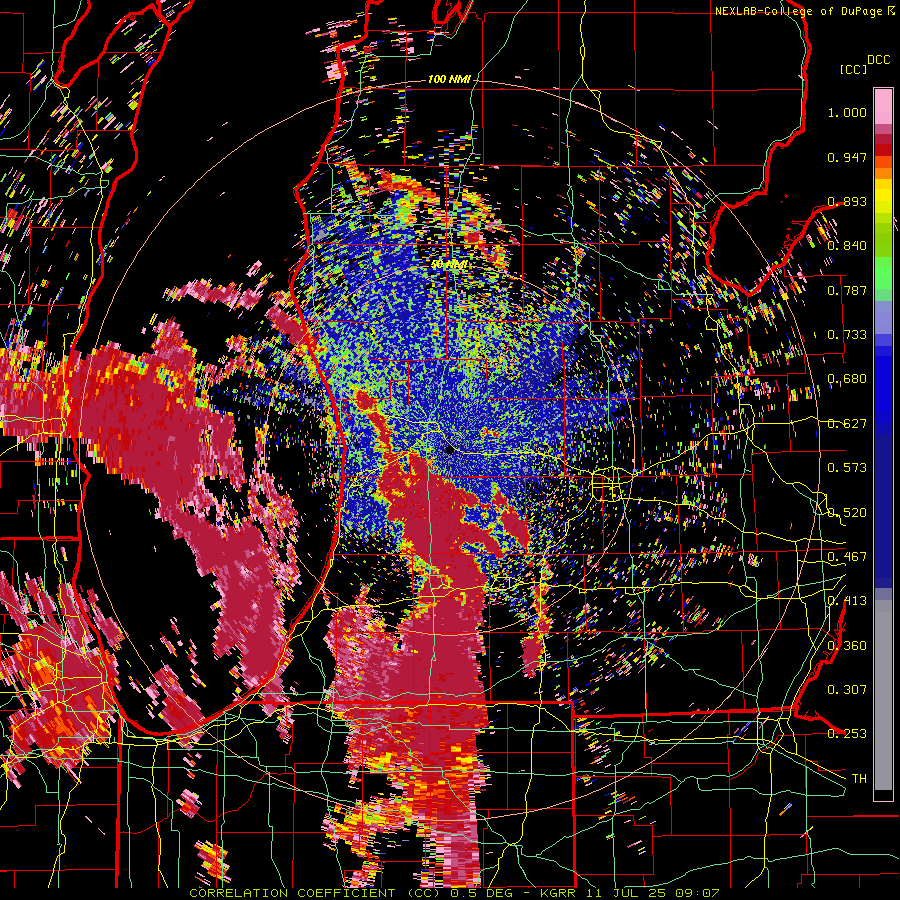
Task: Click the 0.573 scale value
Action: pos(847,468)
